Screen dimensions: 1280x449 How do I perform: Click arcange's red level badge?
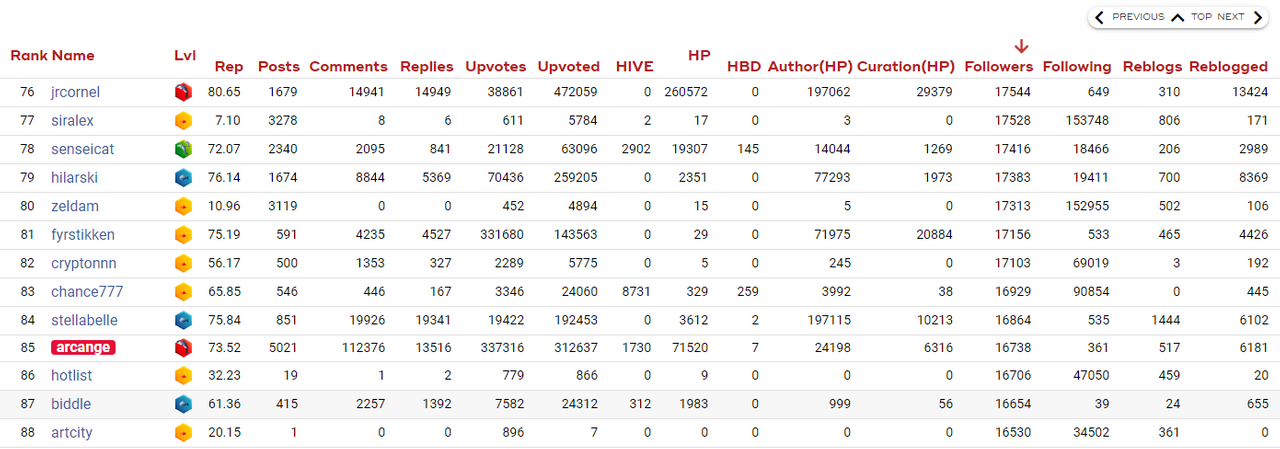[182, 348]
